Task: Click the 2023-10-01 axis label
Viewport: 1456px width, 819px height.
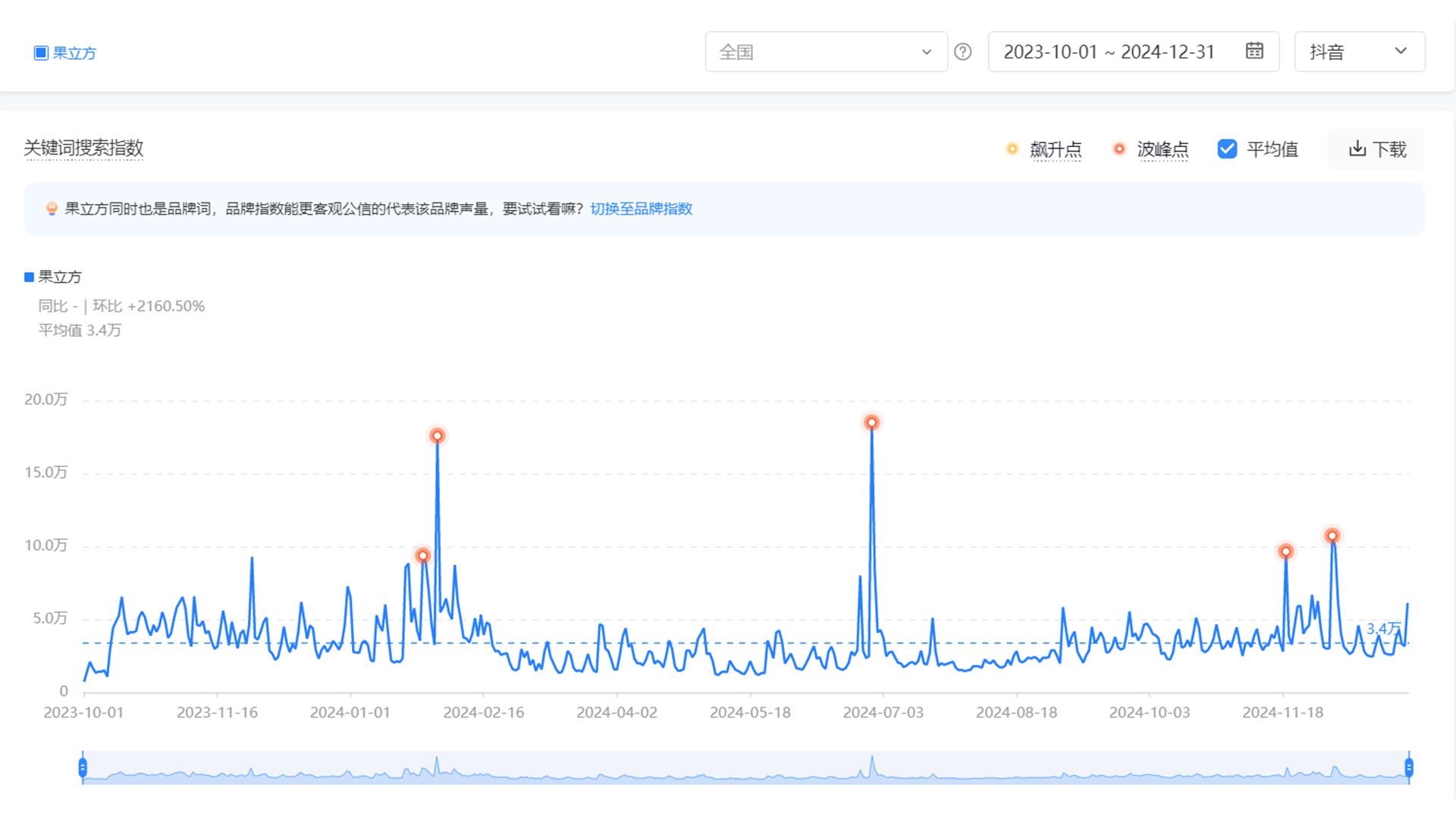Action: 83,713
